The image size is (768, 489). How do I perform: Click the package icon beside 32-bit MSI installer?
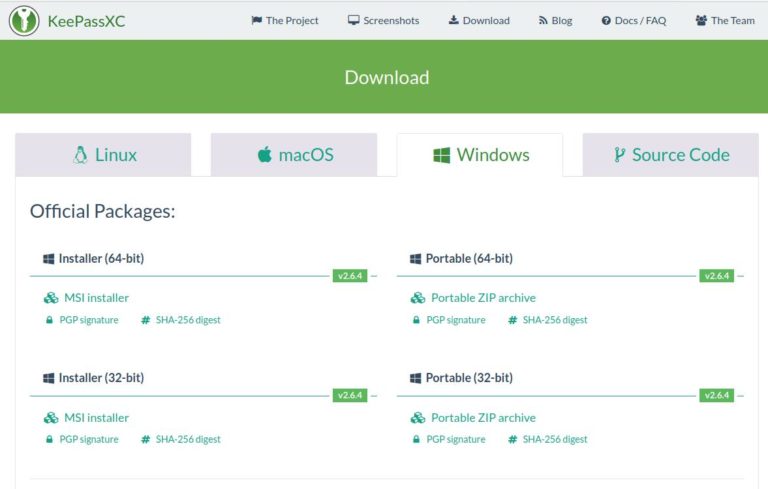(x=51, y=418)
